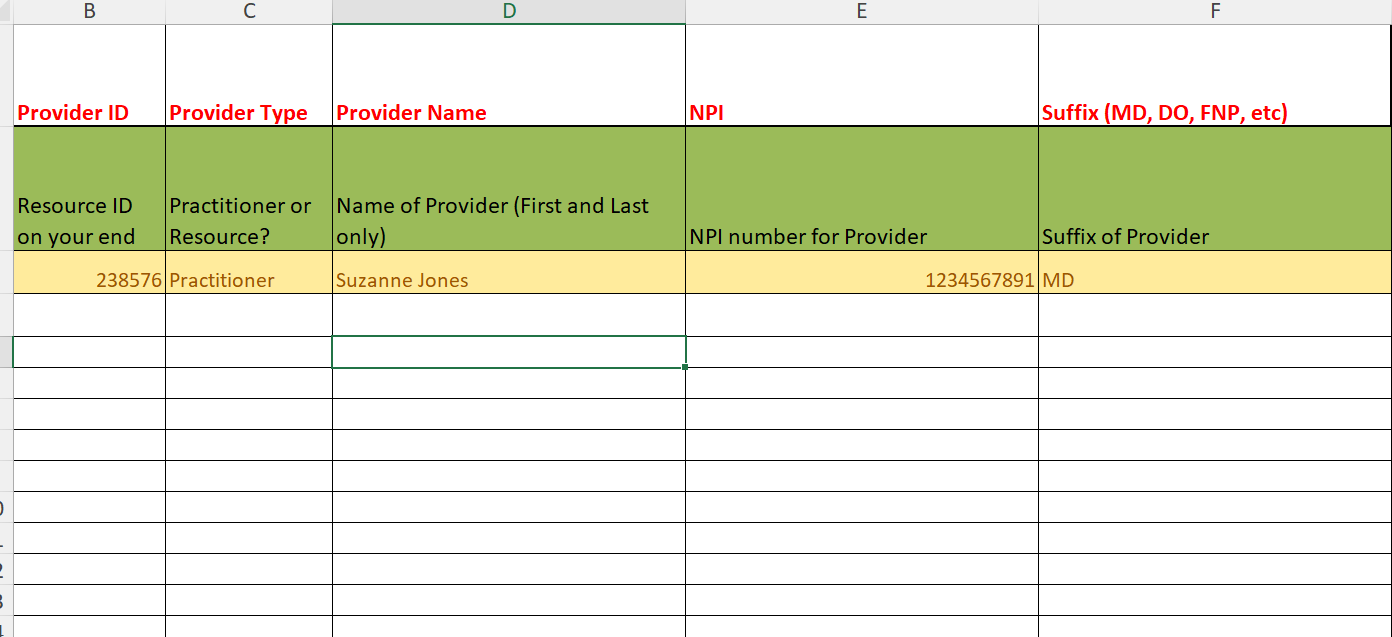Click the fill handle of the active cell
Image resolution: width=1392 pixels, height=637 pixels.
coord(684,369)
